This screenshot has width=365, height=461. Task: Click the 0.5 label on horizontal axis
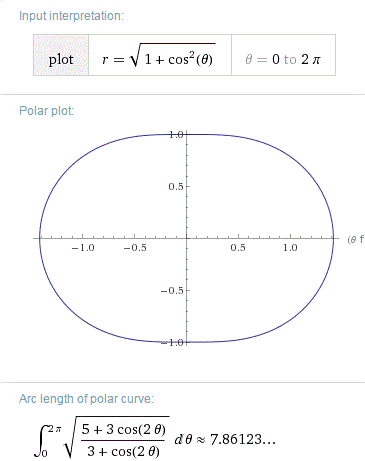(238, 248)
